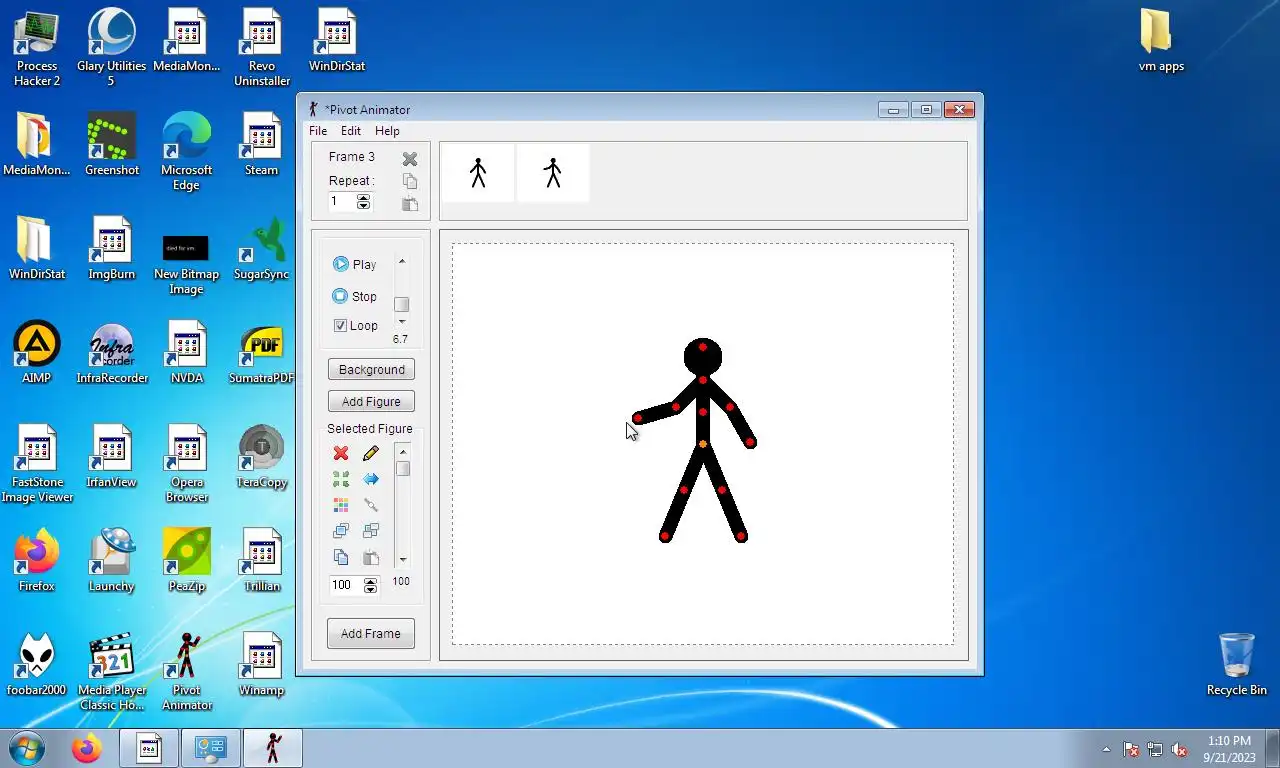This screenshot has height=768, width=1280.
Task: Click the volume icon in system tray
Action: pos(1179,749)
